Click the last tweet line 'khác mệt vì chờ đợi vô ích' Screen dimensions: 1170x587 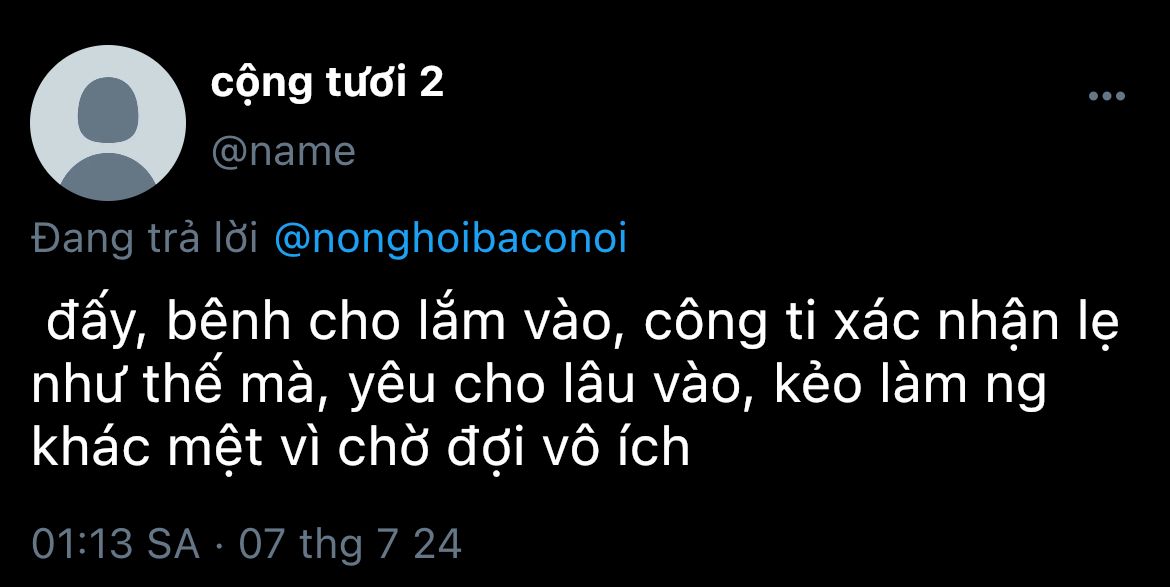[x=361, y=448]
